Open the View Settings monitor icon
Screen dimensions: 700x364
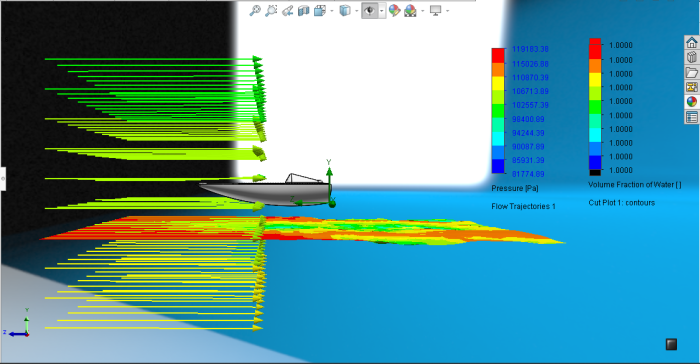[x=435, y=10]
